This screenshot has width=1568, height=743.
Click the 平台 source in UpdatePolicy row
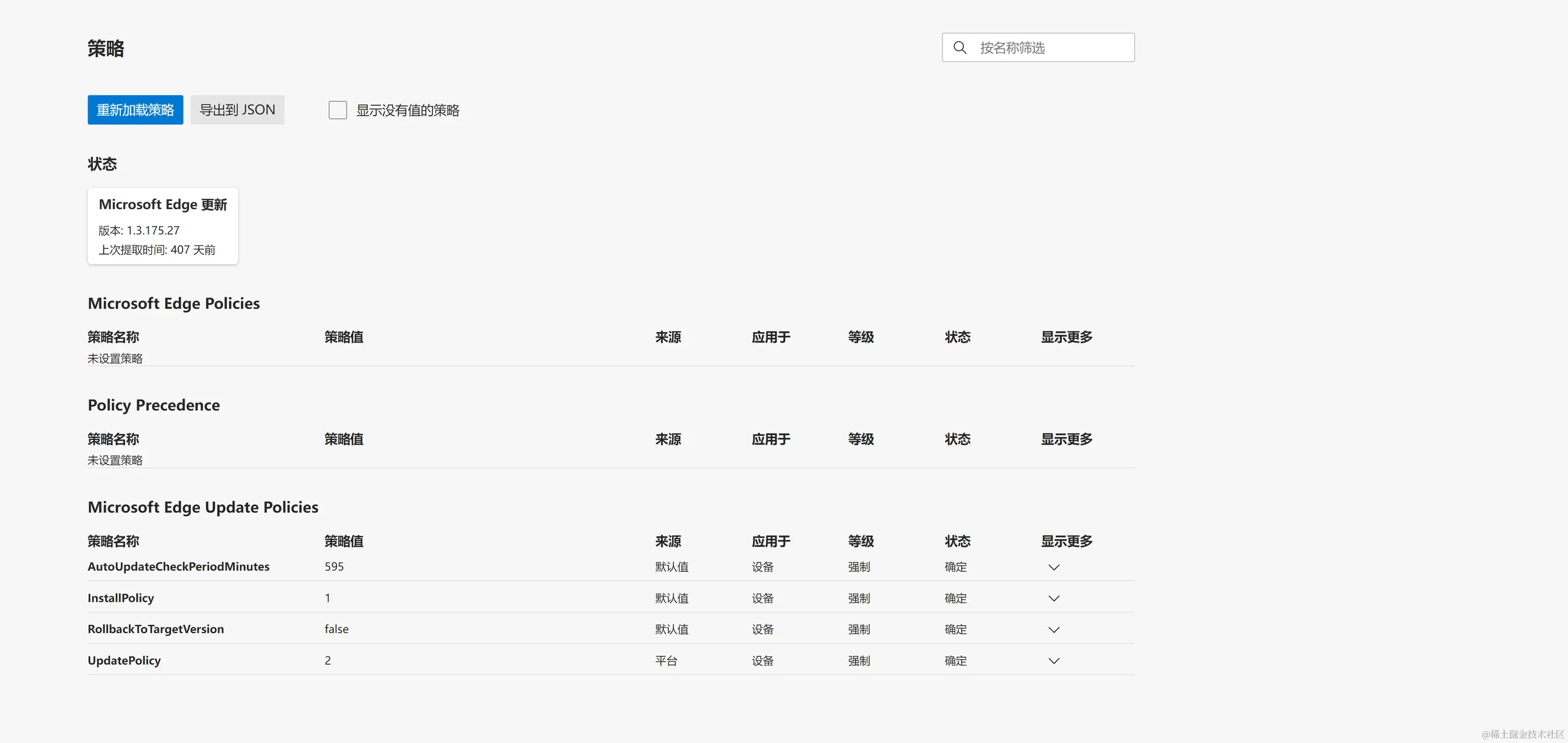tap(666, 661)
